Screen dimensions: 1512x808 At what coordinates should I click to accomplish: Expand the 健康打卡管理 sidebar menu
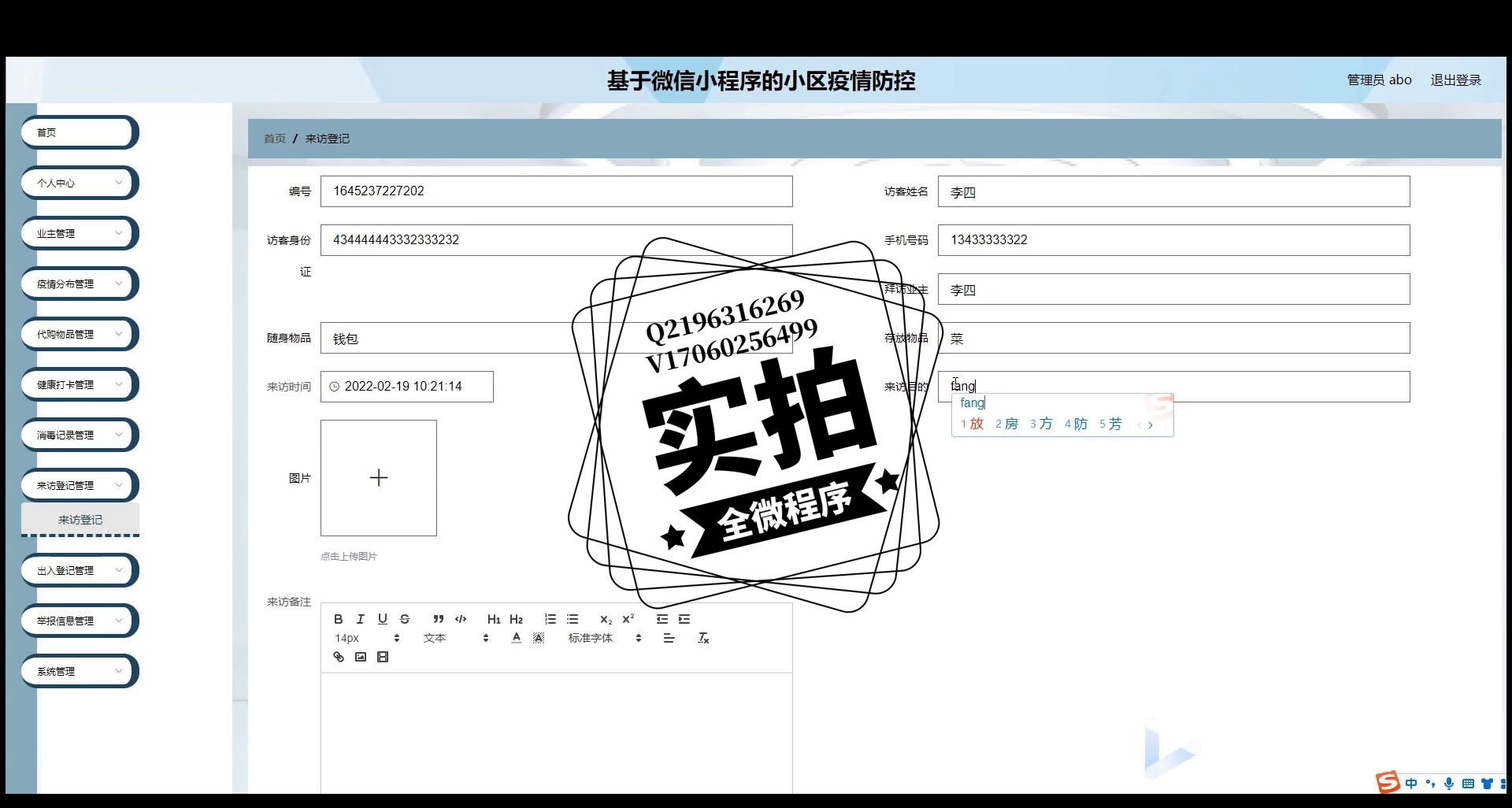(80, 384)
